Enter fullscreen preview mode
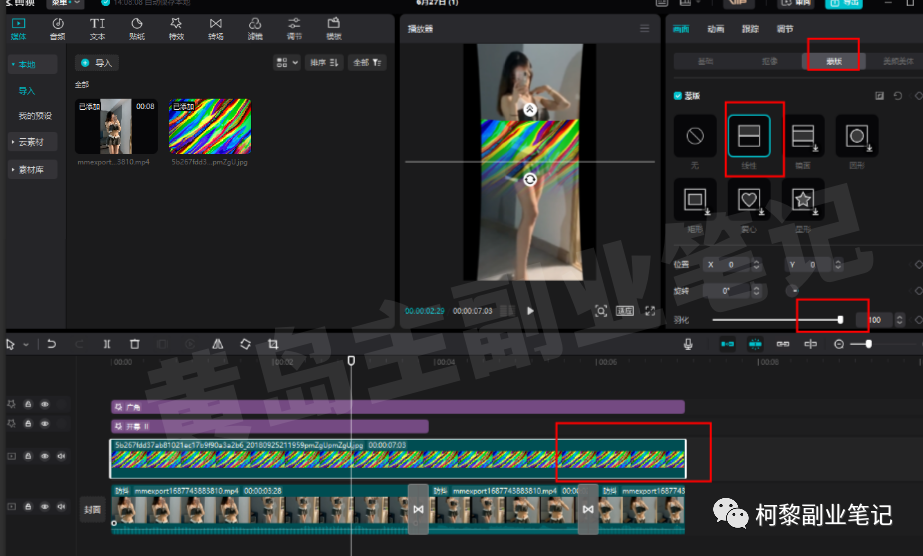The height and width of the screenshot is (556, 923). (x=650, y=311)
